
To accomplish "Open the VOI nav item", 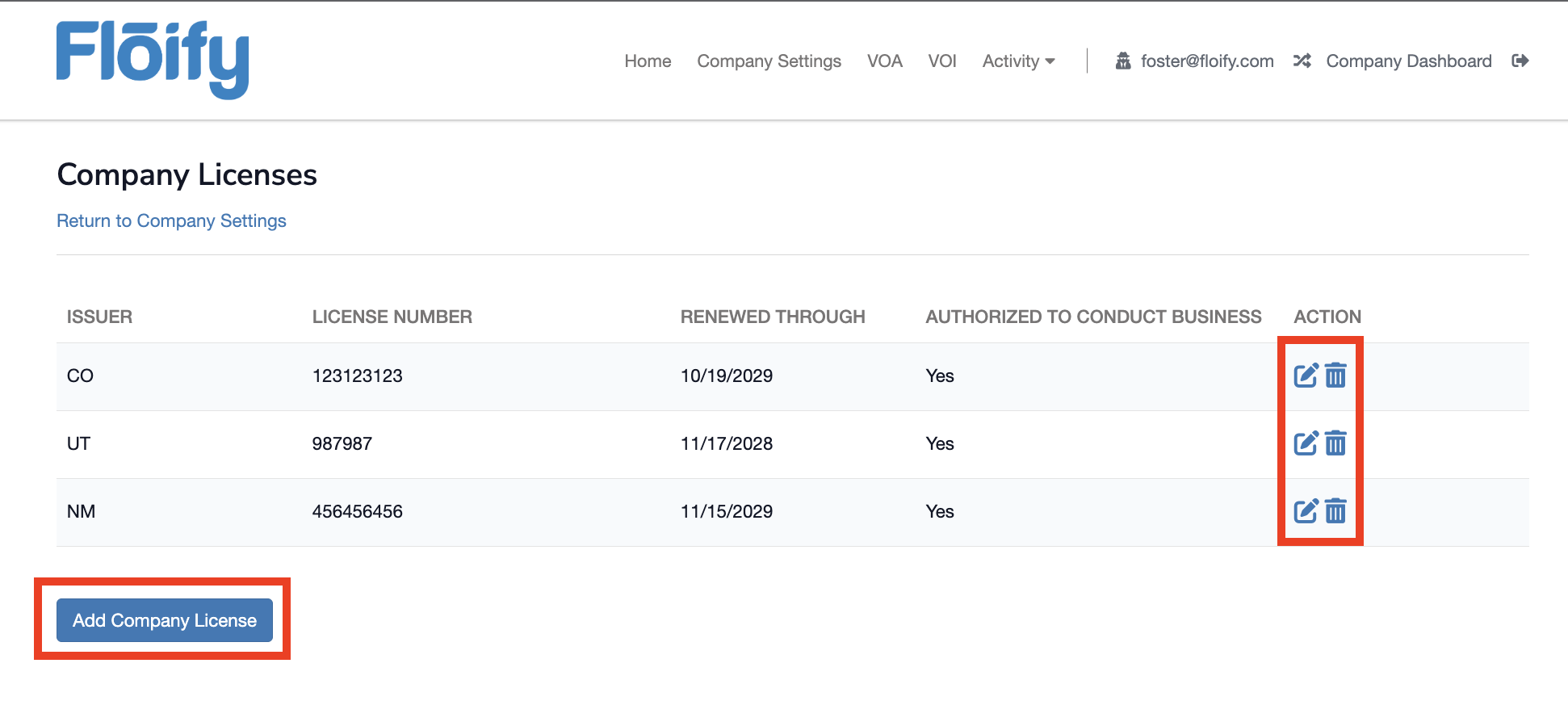I will 941,61.
